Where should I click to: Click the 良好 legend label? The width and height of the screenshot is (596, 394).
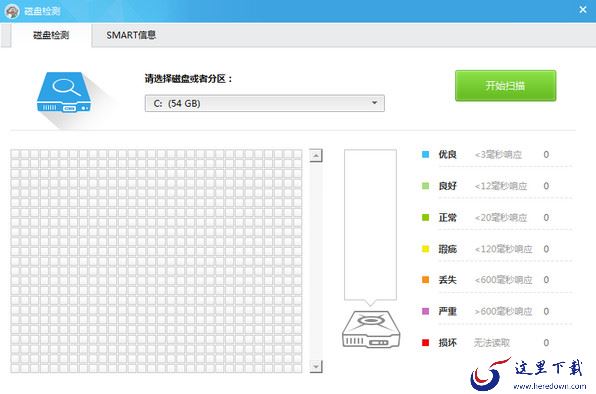[x=447, y=186]
